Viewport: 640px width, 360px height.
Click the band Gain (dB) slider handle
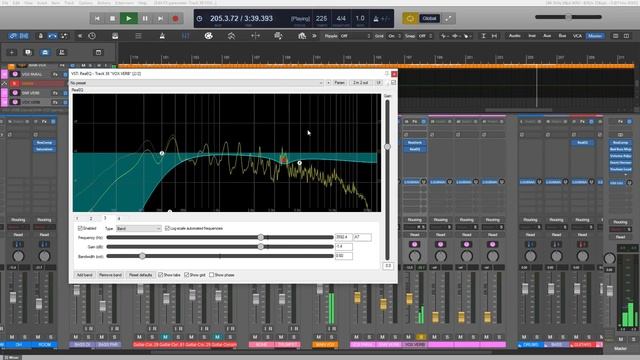click(260, 247)
